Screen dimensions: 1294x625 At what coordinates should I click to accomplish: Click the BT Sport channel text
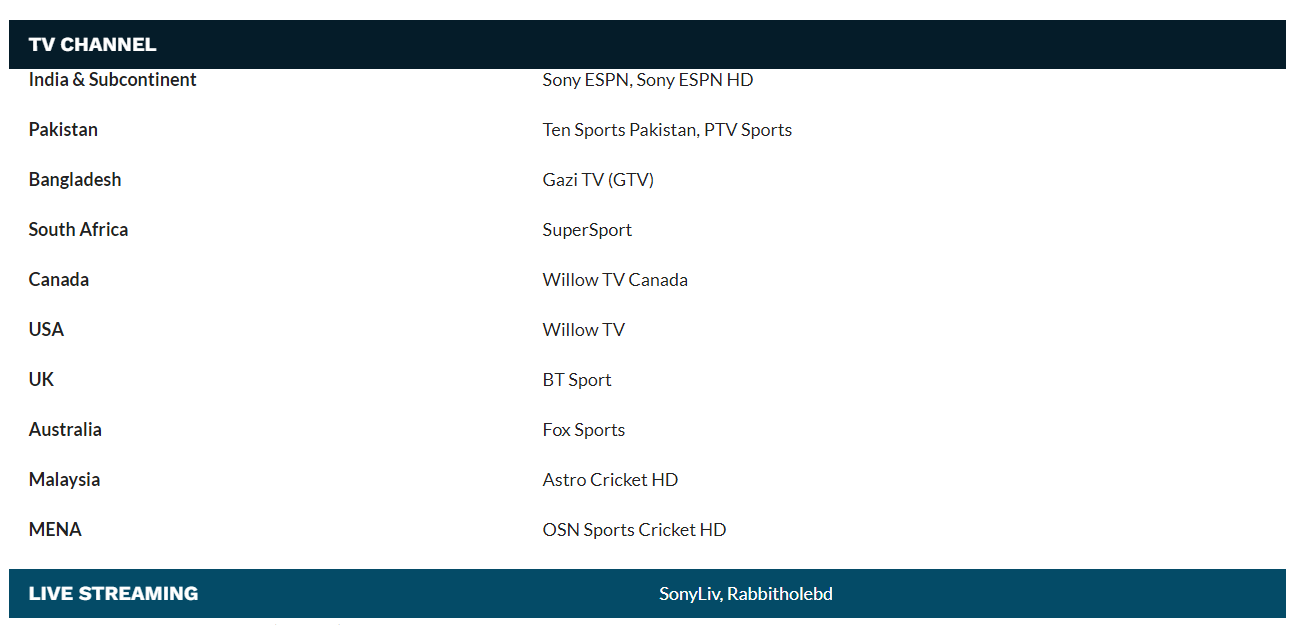point(577,380)
